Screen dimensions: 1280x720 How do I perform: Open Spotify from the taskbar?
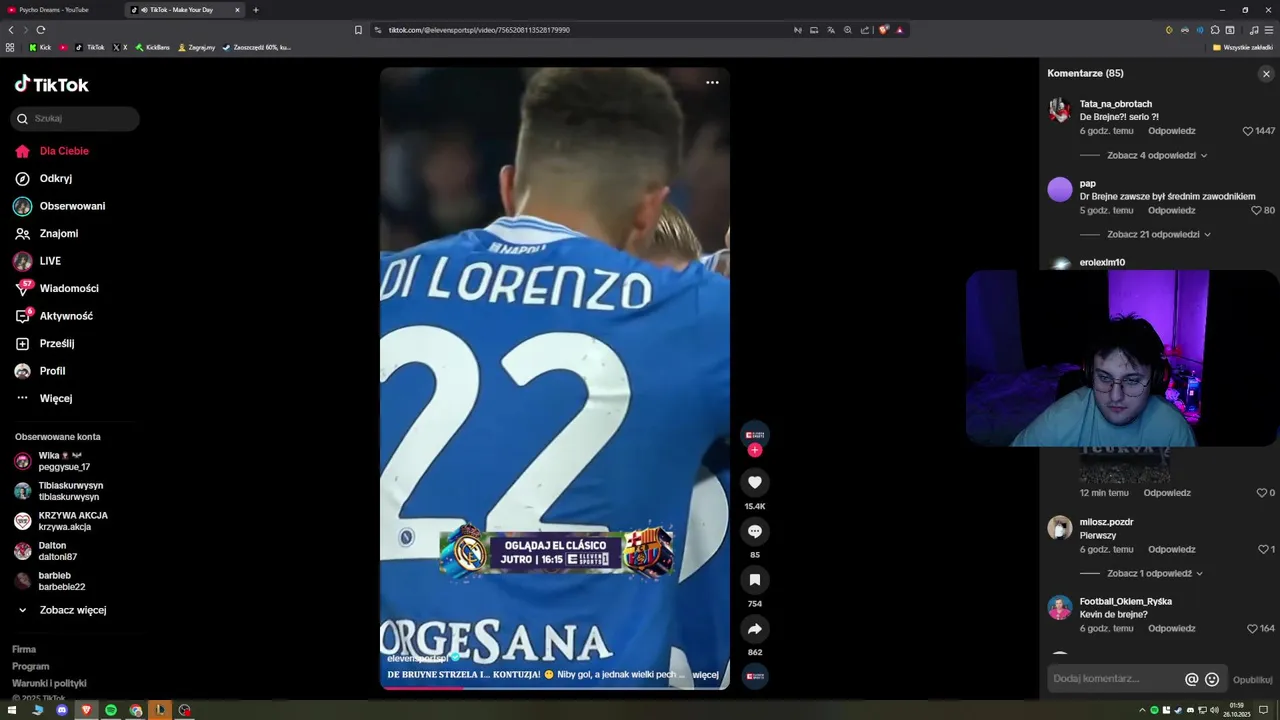click(111, 710)
